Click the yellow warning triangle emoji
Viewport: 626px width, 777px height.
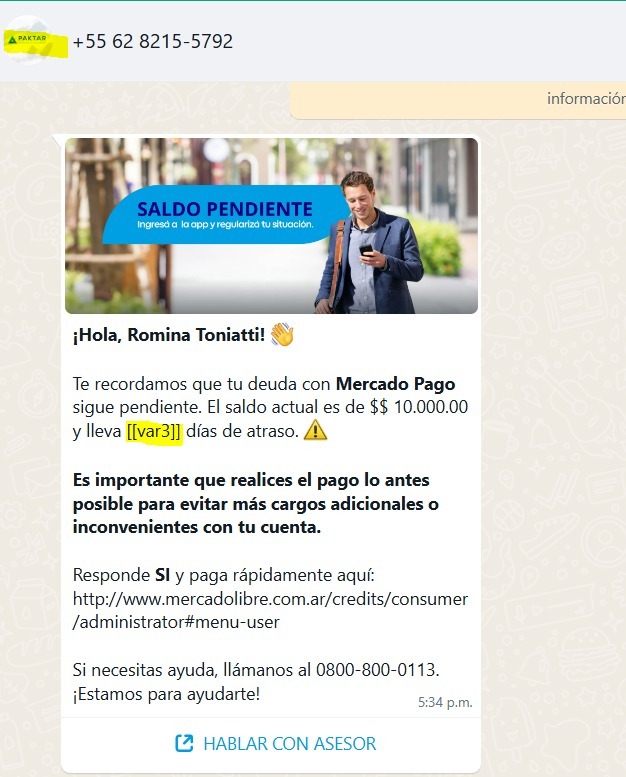point(315,430)
